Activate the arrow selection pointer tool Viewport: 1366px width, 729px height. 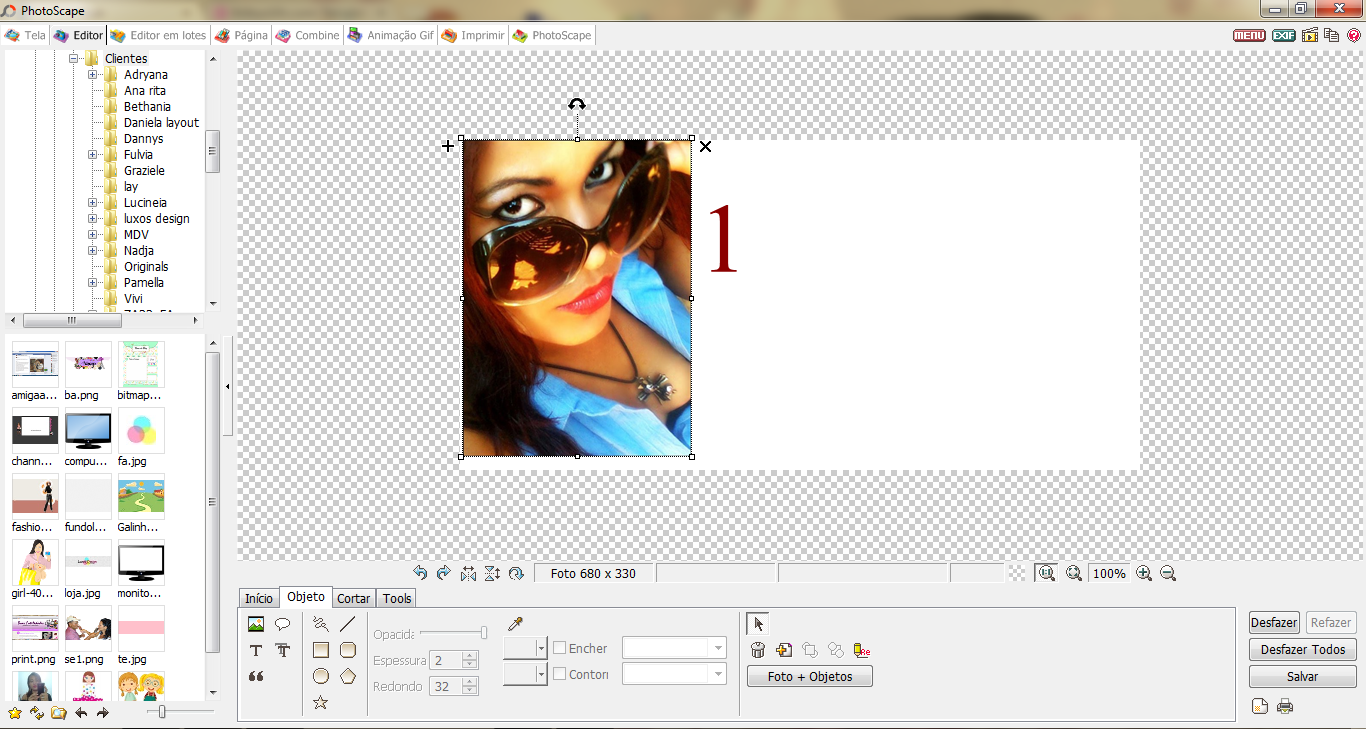(757, 624)
